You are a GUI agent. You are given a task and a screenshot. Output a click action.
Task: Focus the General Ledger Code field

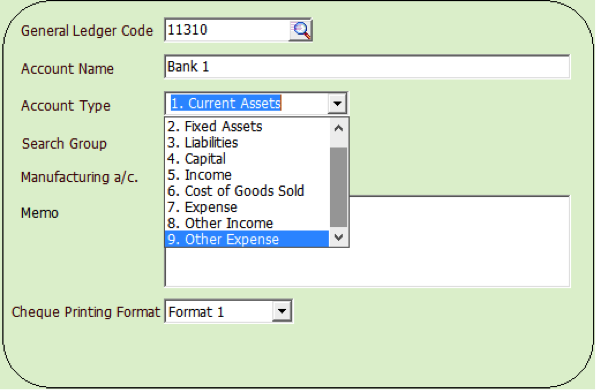(x=227, y=30)
